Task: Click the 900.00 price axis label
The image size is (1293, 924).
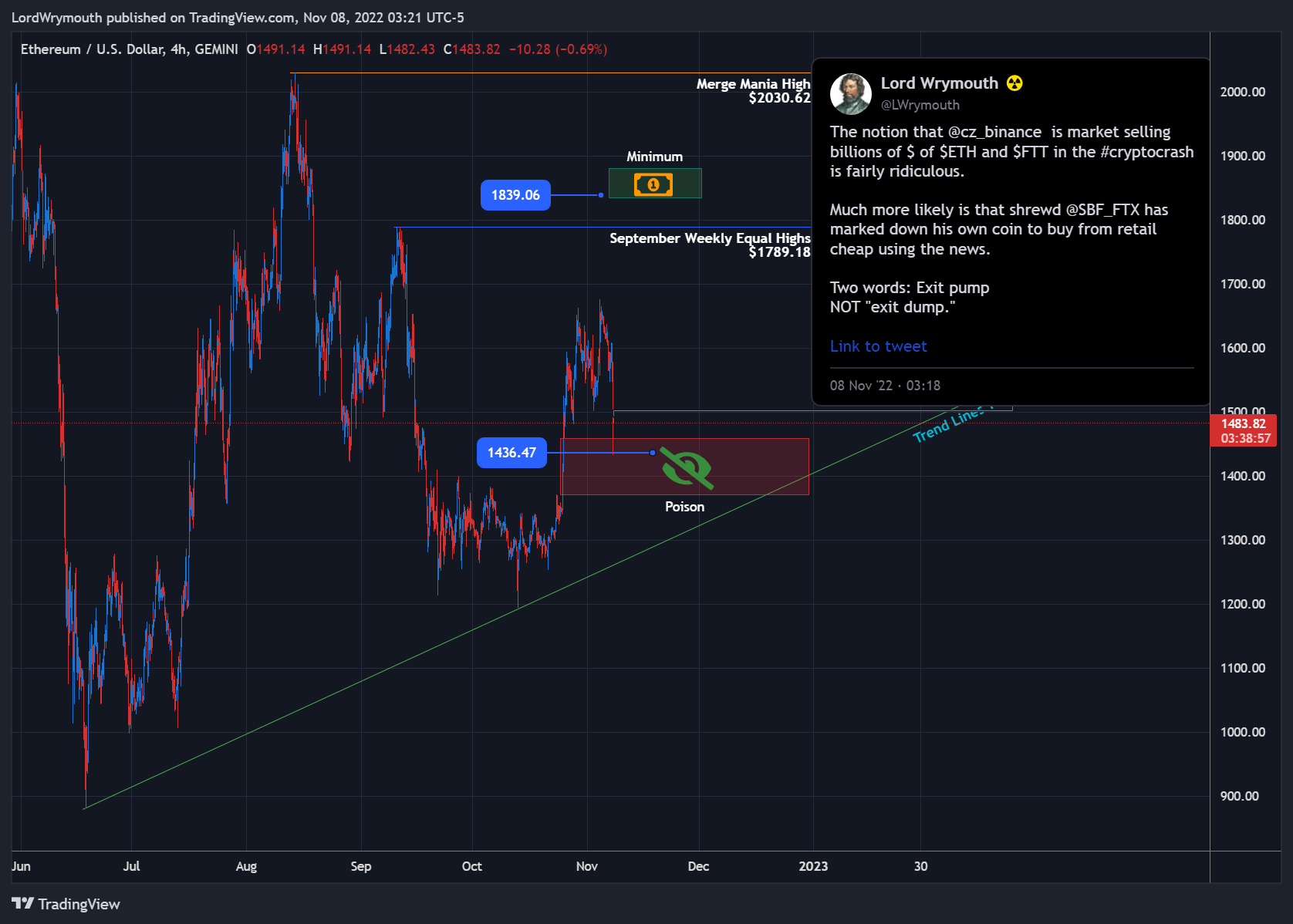Action: tap(1239, 796)
